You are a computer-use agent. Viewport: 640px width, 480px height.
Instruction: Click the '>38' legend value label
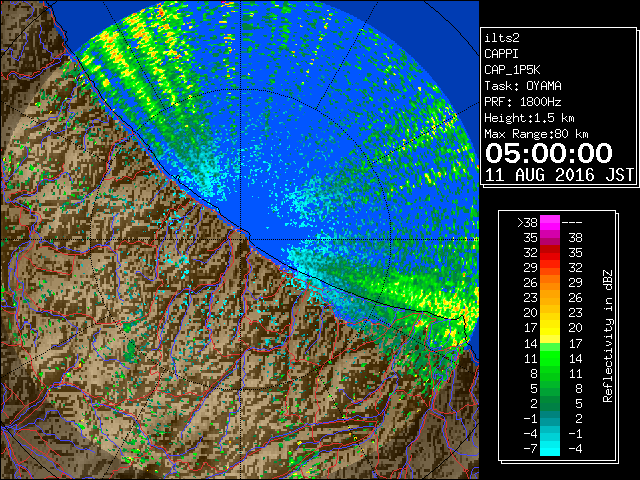[x=527, y=223]
